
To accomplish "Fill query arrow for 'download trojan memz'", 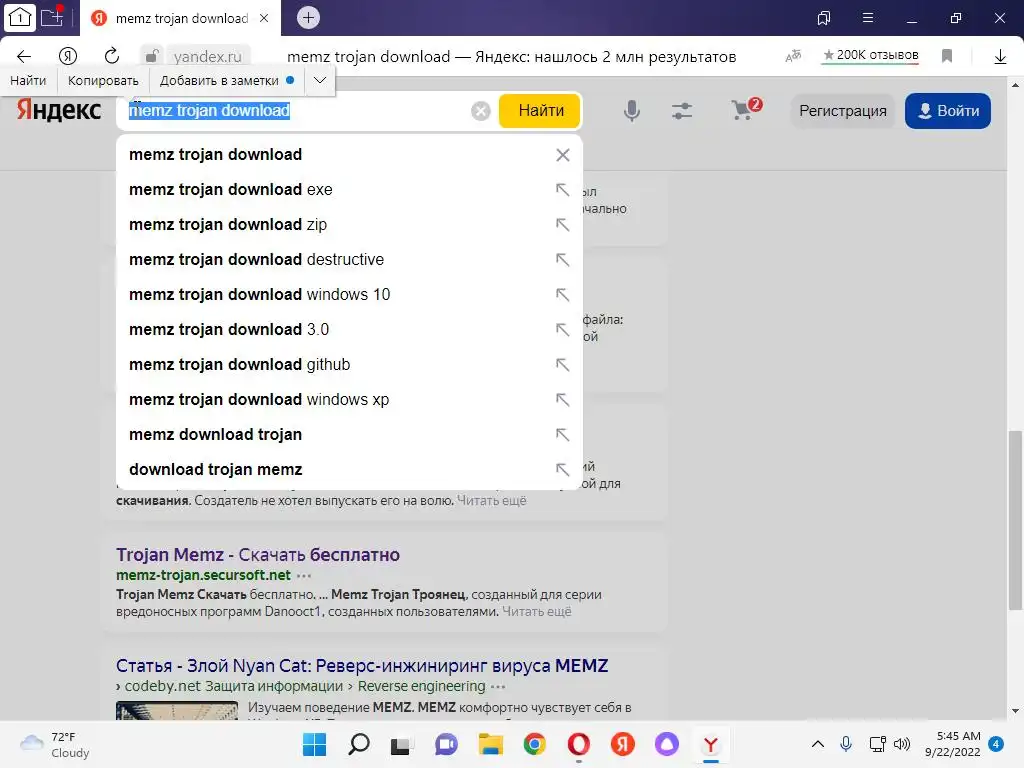I will pos(562,470).
